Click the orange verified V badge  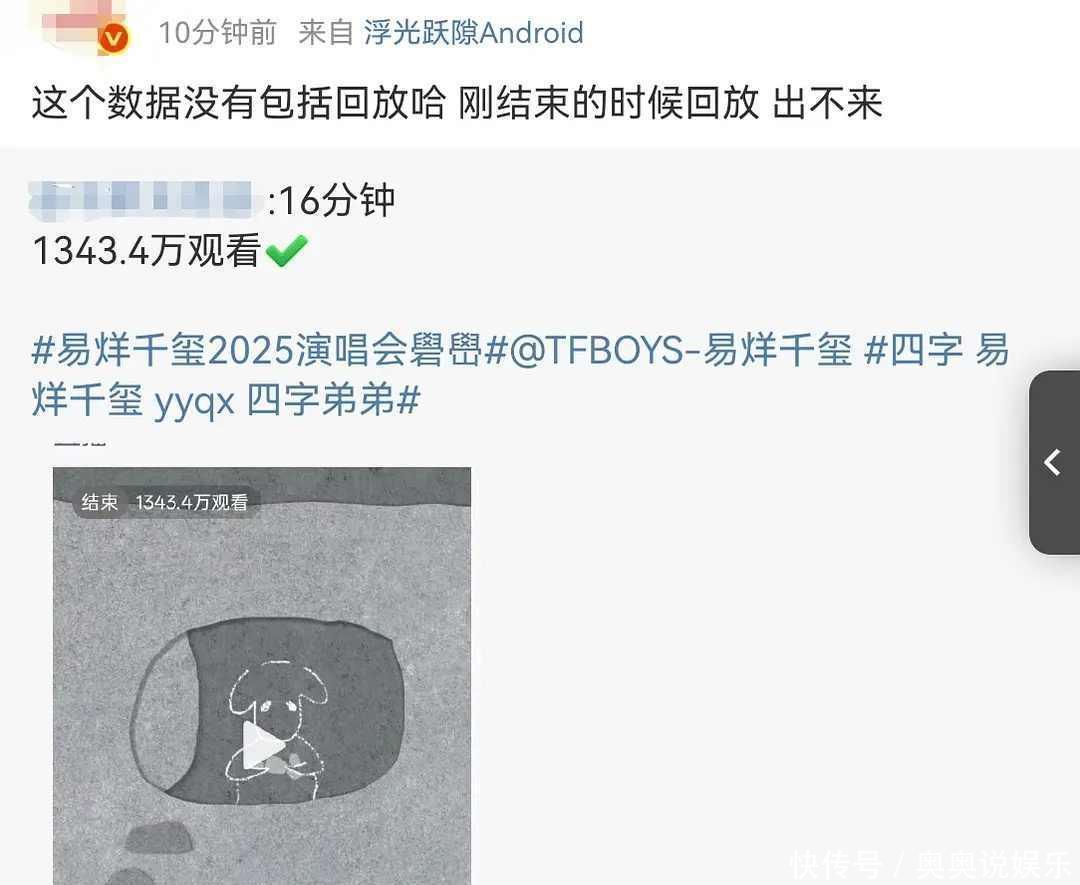point(113,38)
